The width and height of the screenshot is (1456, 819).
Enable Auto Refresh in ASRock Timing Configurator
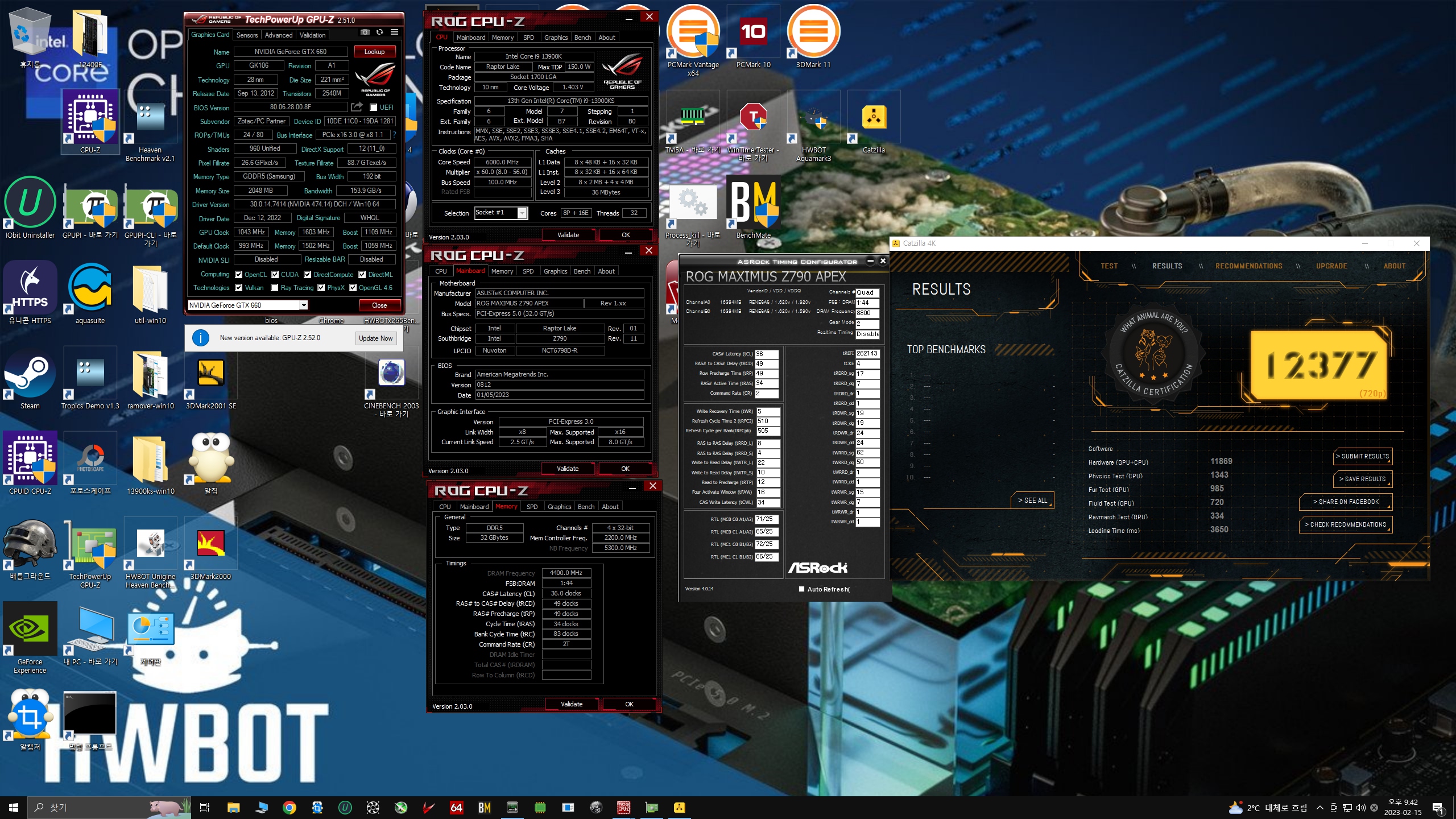coord(801,589)
